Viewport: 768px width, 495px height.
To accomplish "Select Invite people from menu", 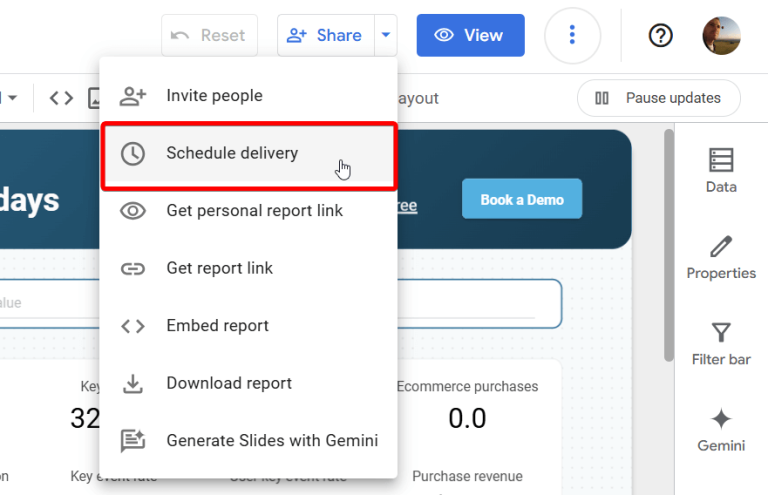I will (214, 96).
